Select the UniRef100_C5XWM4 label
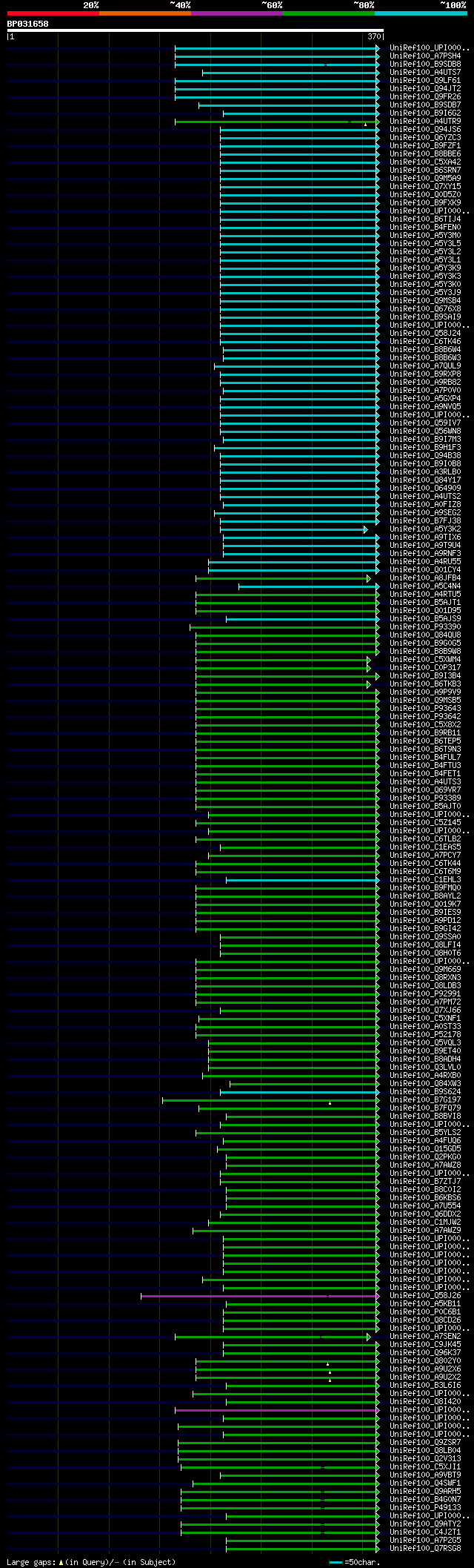Image resolution: width=474 pixels, height=1568 pixels. click(425, 659)
